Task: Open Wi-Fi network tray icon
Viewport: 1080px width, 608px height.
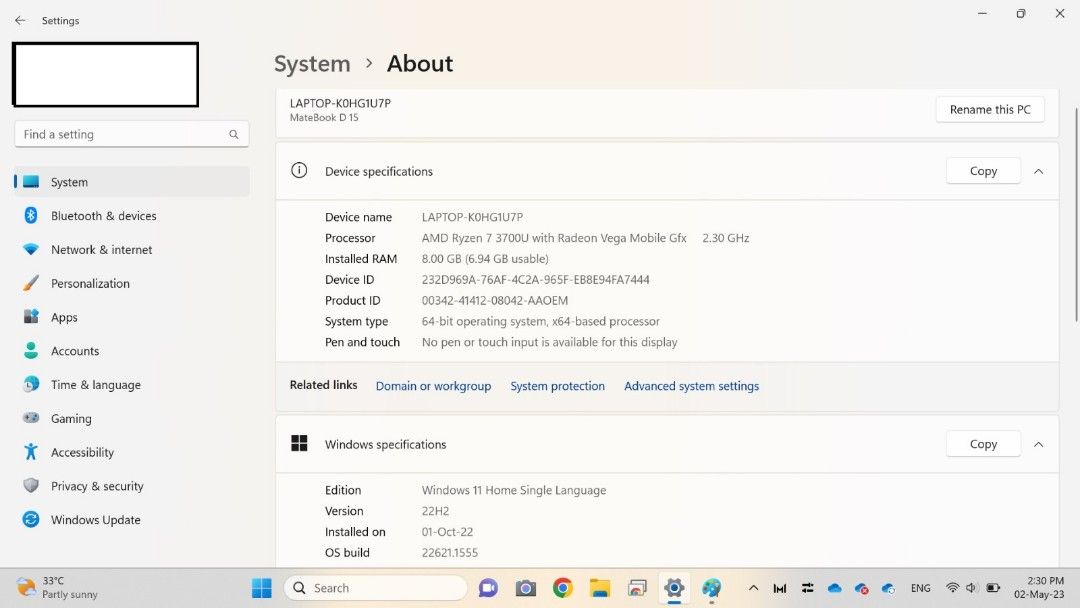Action: coord(953,587)
